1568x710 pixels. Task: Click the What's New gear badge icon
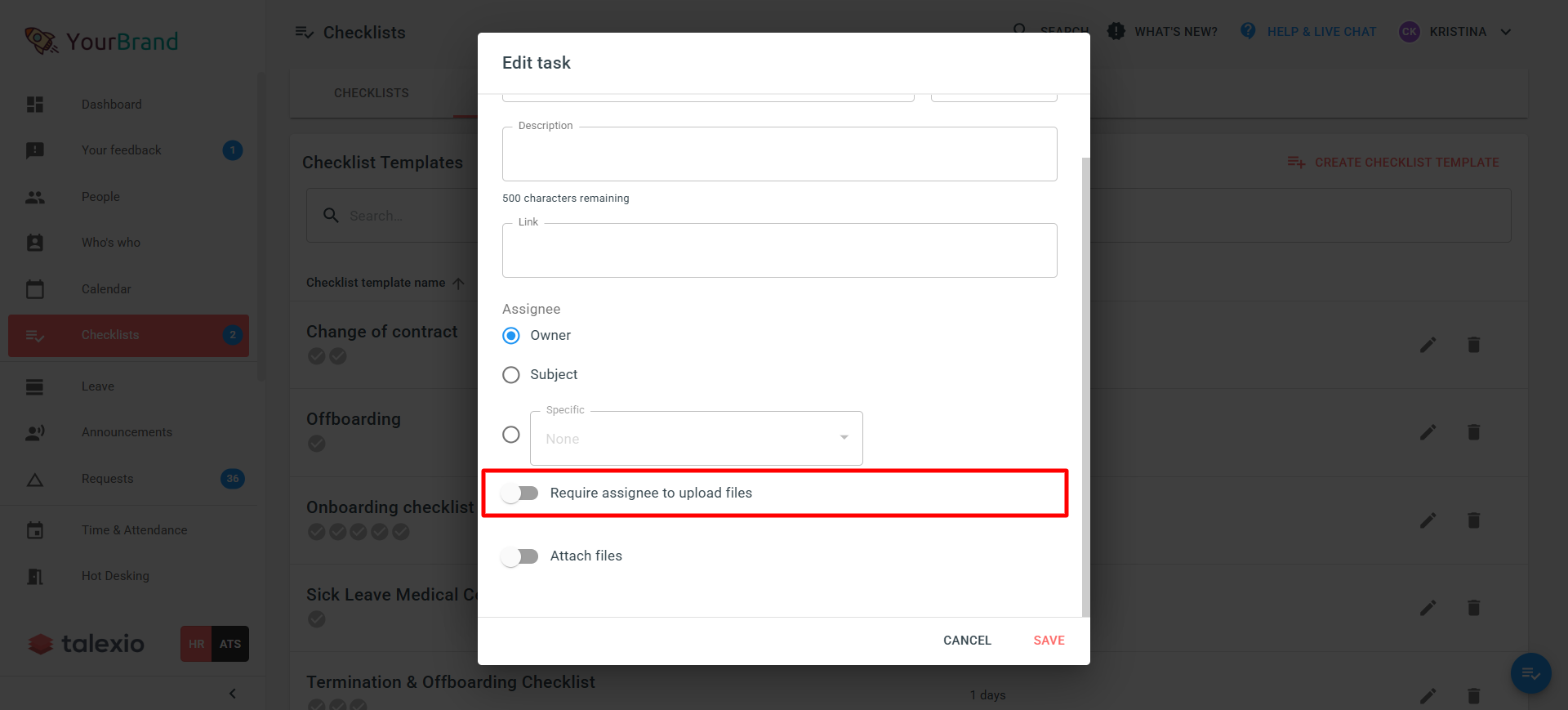(1116, 31)
